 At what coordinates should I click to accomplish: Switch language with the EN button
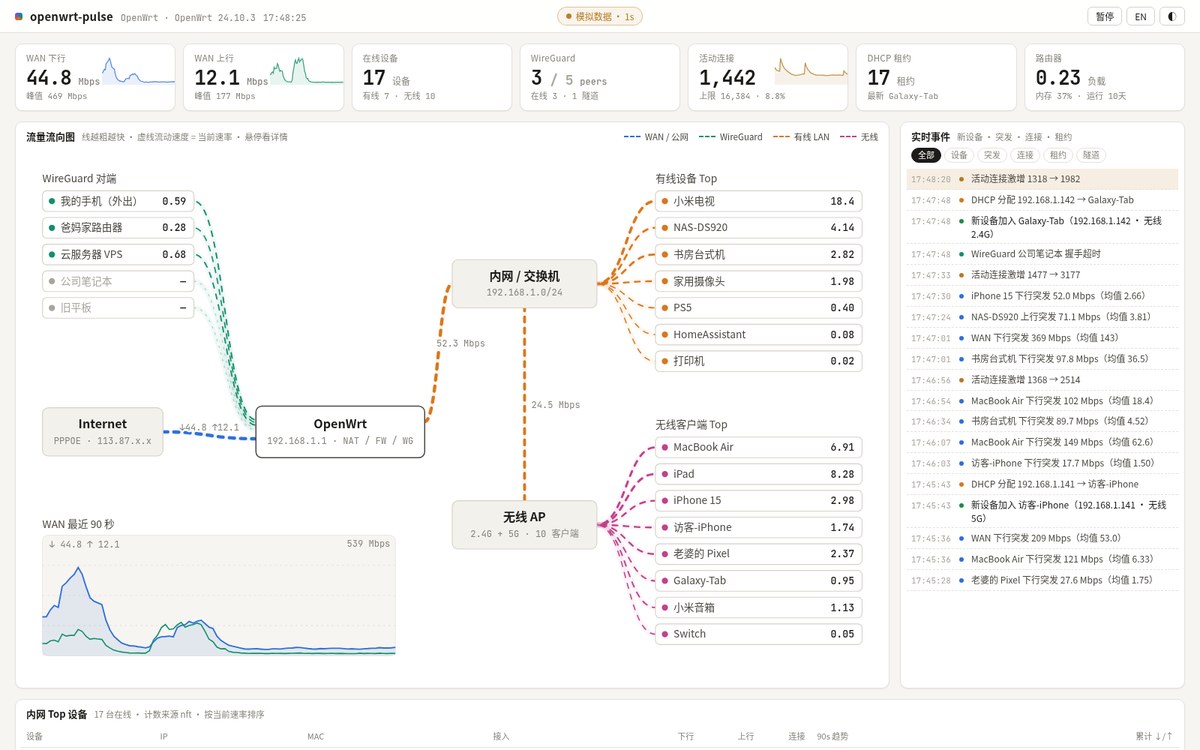coord(1139,17)
